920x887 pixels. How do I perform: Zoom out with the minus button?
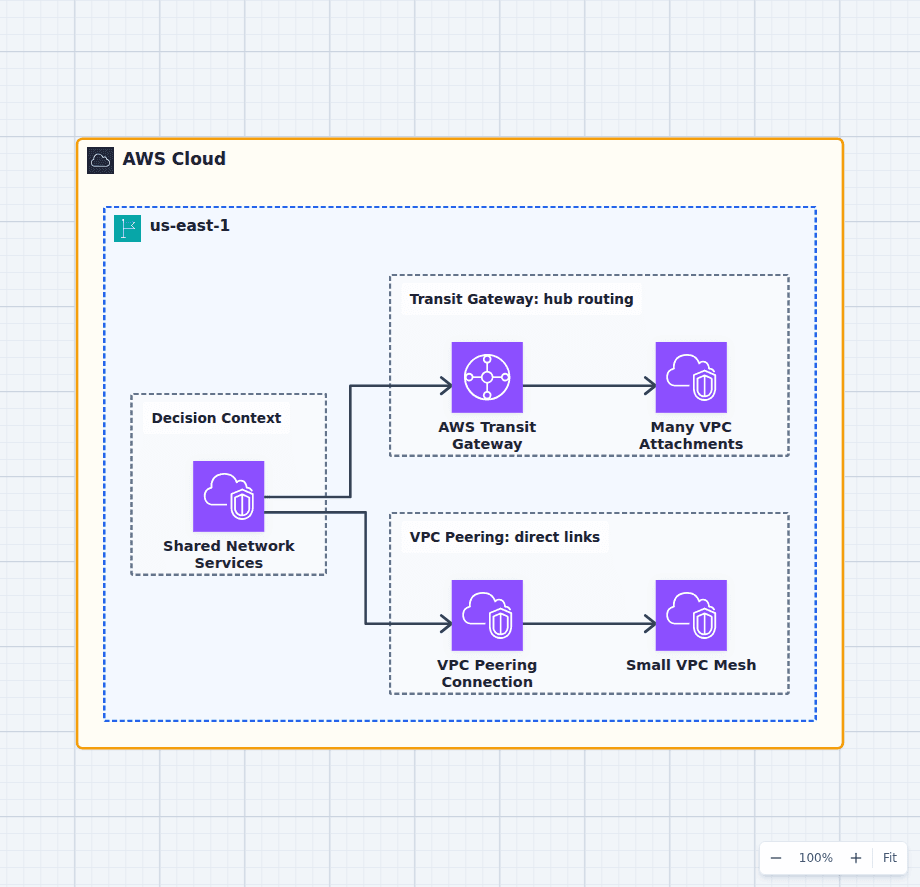[776, 858]
